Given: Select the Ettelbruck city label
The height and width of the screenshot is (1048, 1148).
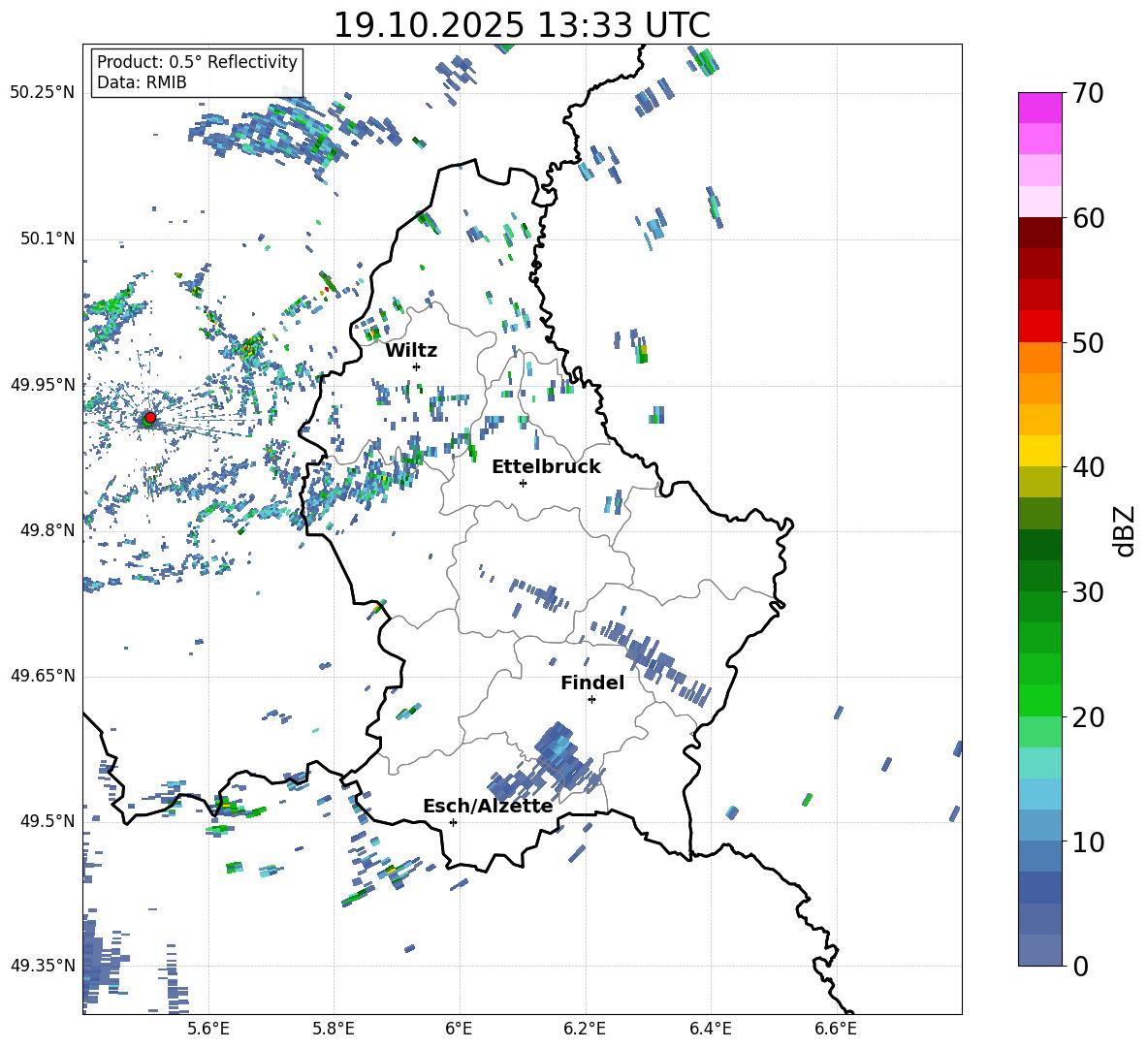Looking at the screenshot, I should 546,466.
